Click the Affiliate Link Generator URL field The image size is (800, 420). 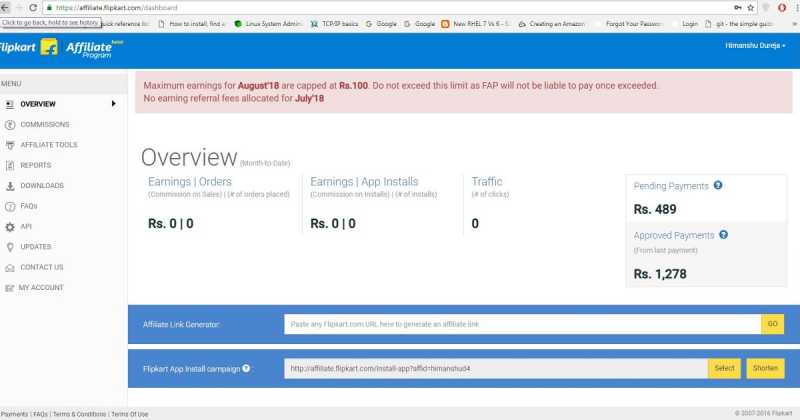pyautogui.click(x=522, y=324)
